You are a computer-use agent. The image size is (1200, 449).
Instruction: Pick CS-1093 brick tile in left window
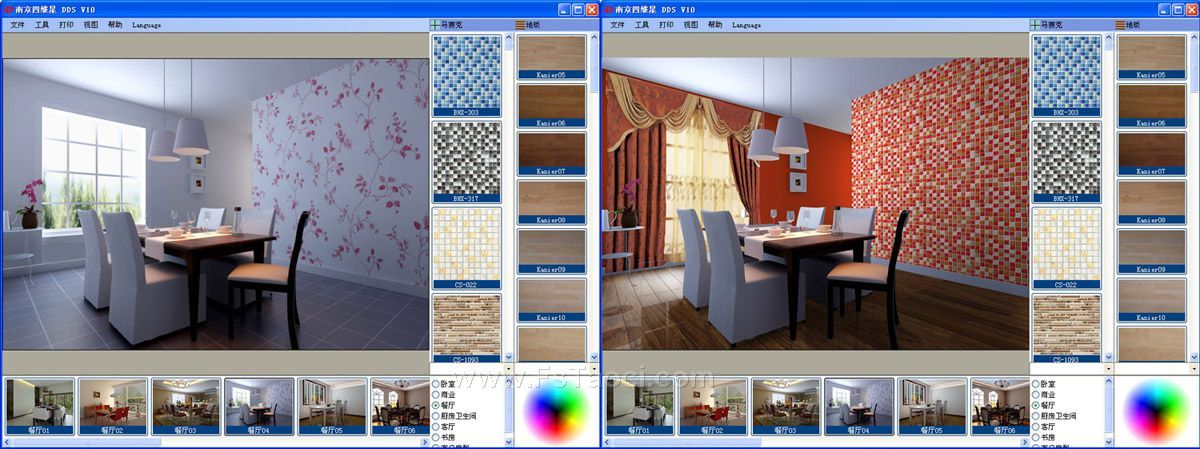[466, 327]
